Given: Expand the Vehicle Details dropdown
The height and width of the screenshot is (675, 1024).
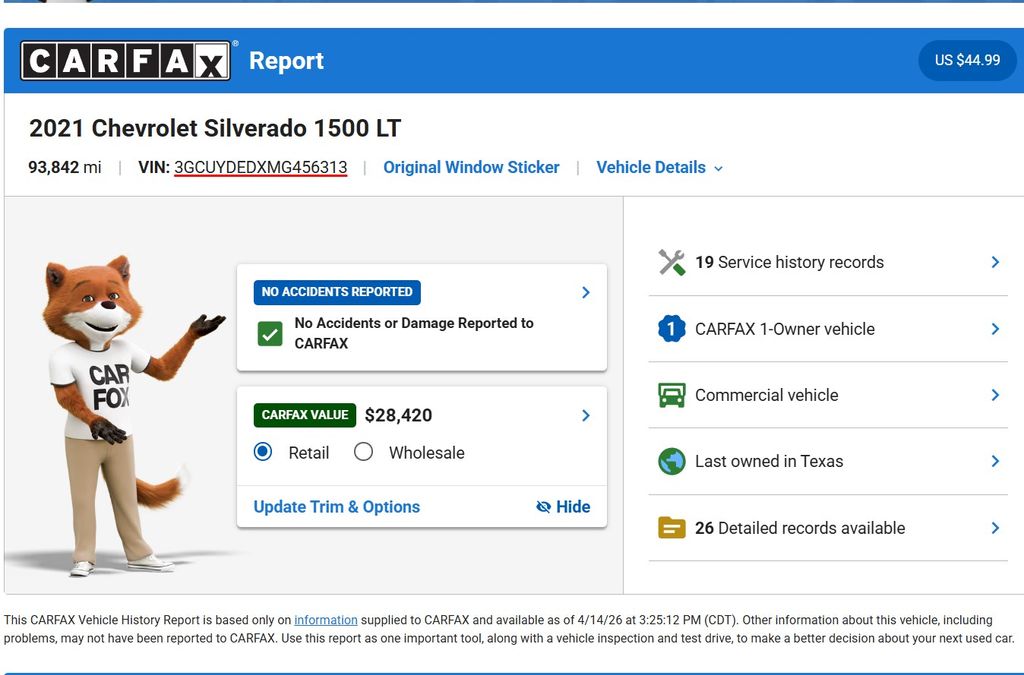Looking at the screenshot, I should point(659,168).
